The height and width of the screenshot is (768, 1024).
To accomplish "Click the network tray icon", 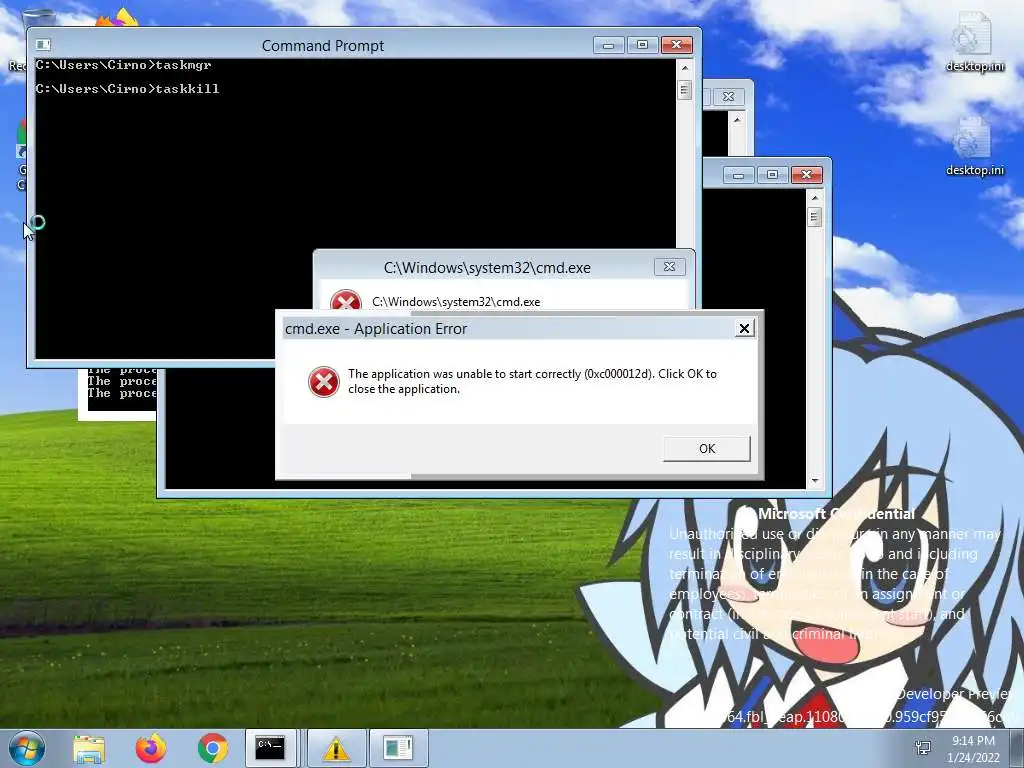I will [x=923, y=748].
